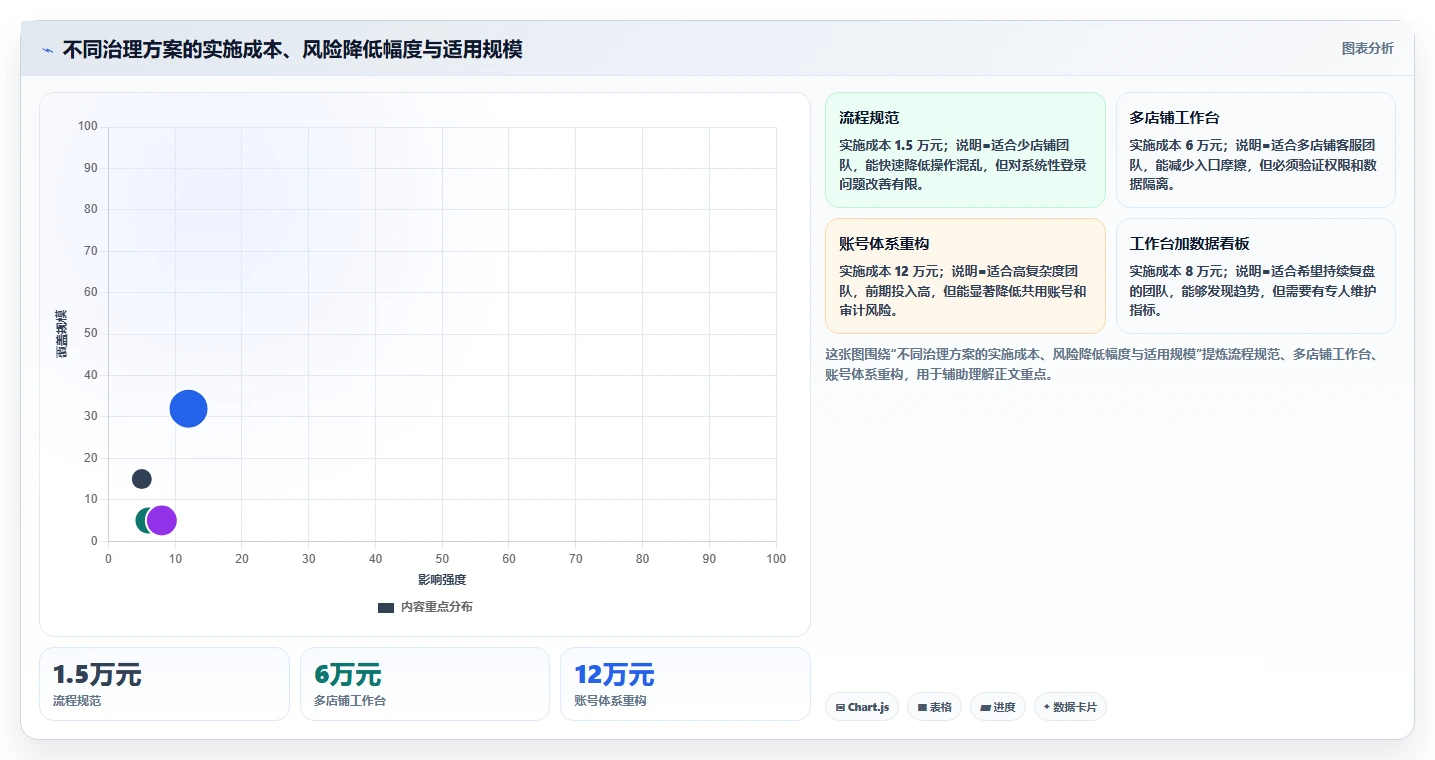Click the diamond icon in 数据卡片 chip

1047,707
